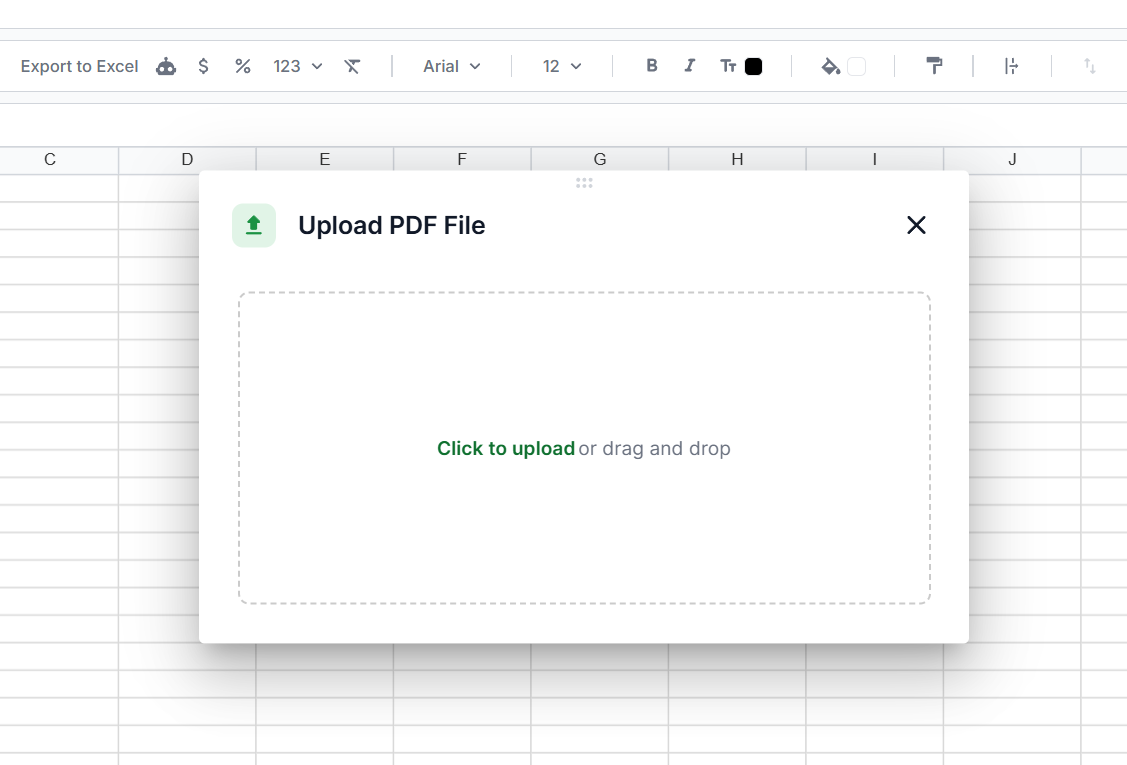Click the sort arrows icon
The width and height of the screenshot is (1127, 765).
pos(1090,66)
